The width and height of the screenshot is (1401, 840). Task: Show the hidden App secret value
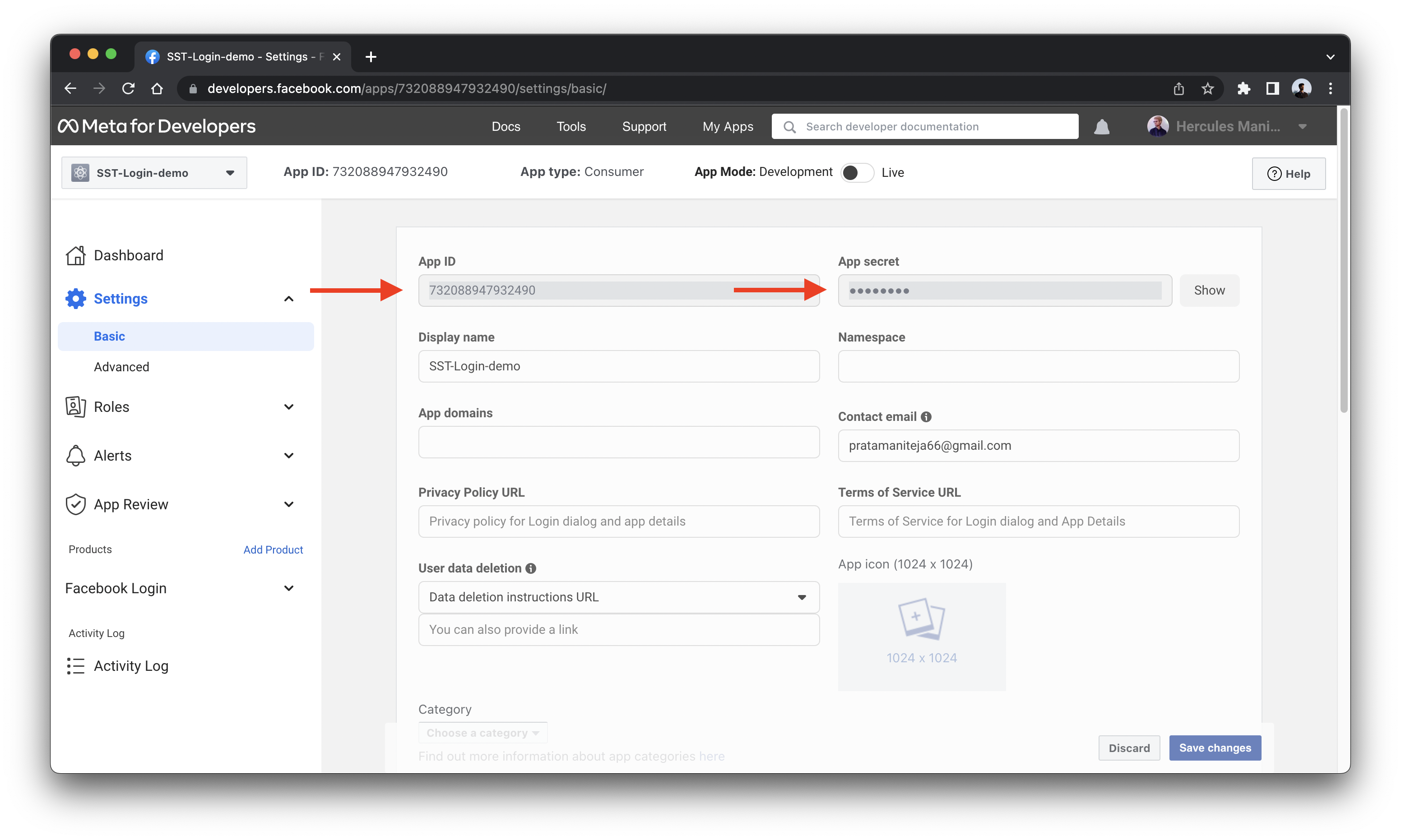click(x=1209, y=290)
